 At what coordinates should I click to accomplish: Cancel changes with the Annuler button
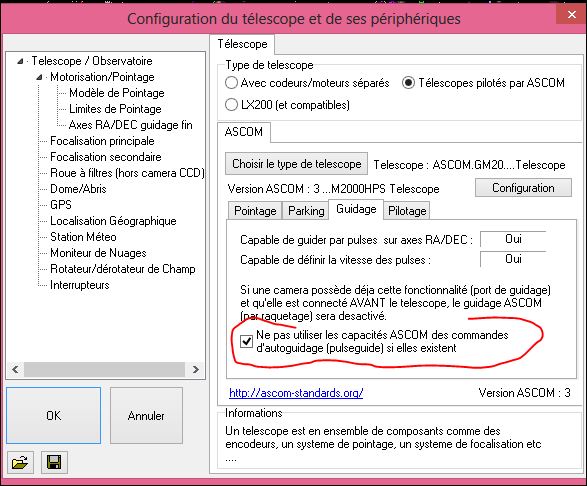click(146, 416)
